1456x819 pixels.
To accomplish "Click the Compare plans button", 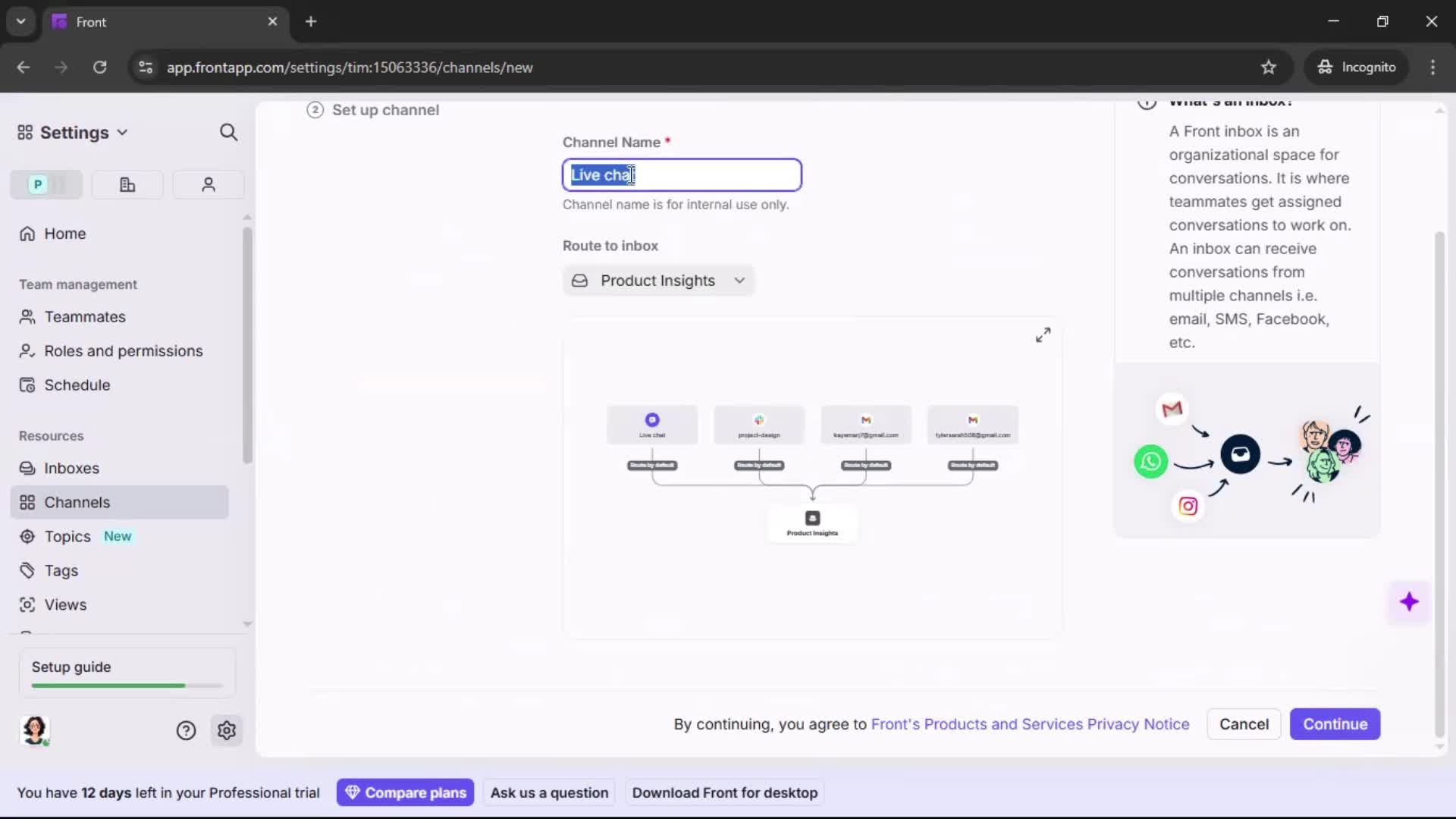I will click(x=405, y=792).
